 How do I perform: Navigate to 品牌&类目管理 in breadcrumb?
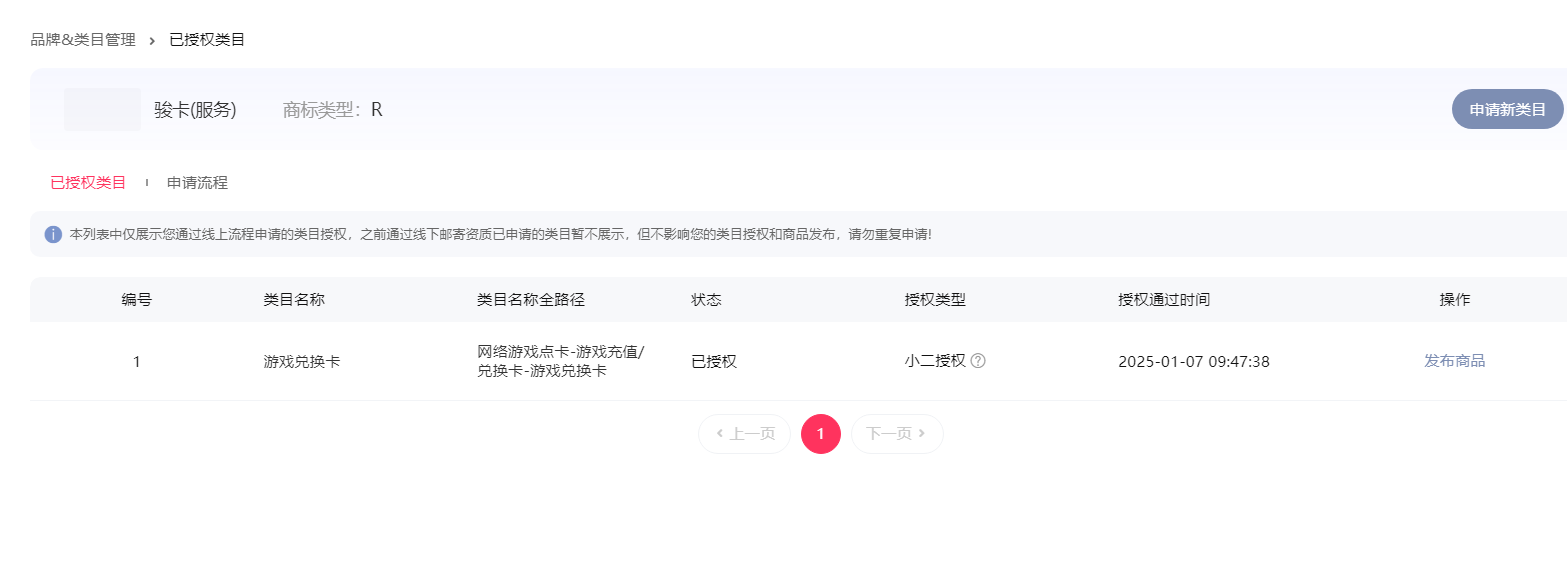click(83, 40)
